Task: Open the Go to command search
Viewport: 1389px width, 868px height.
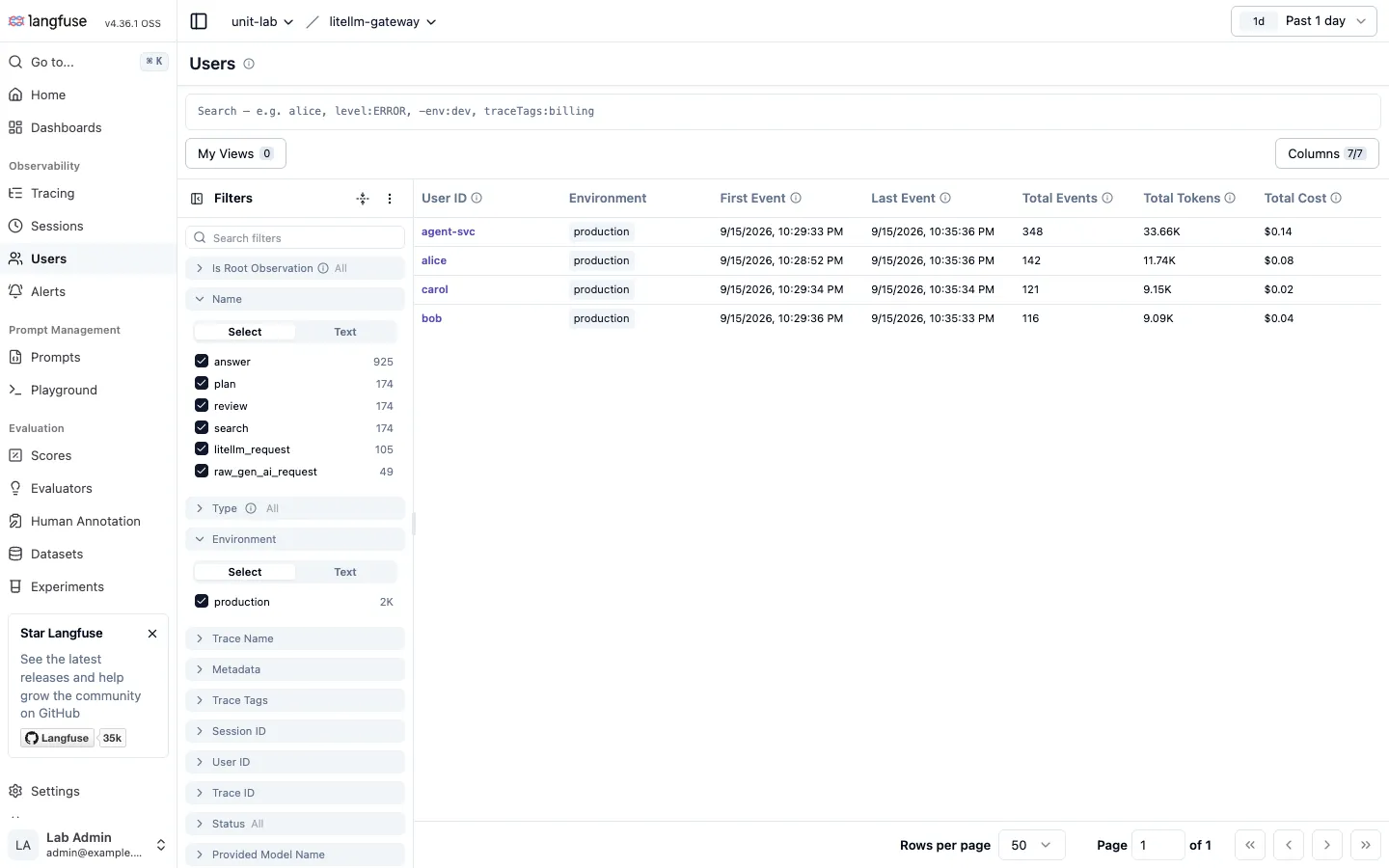Action: (x=89, y=62)
